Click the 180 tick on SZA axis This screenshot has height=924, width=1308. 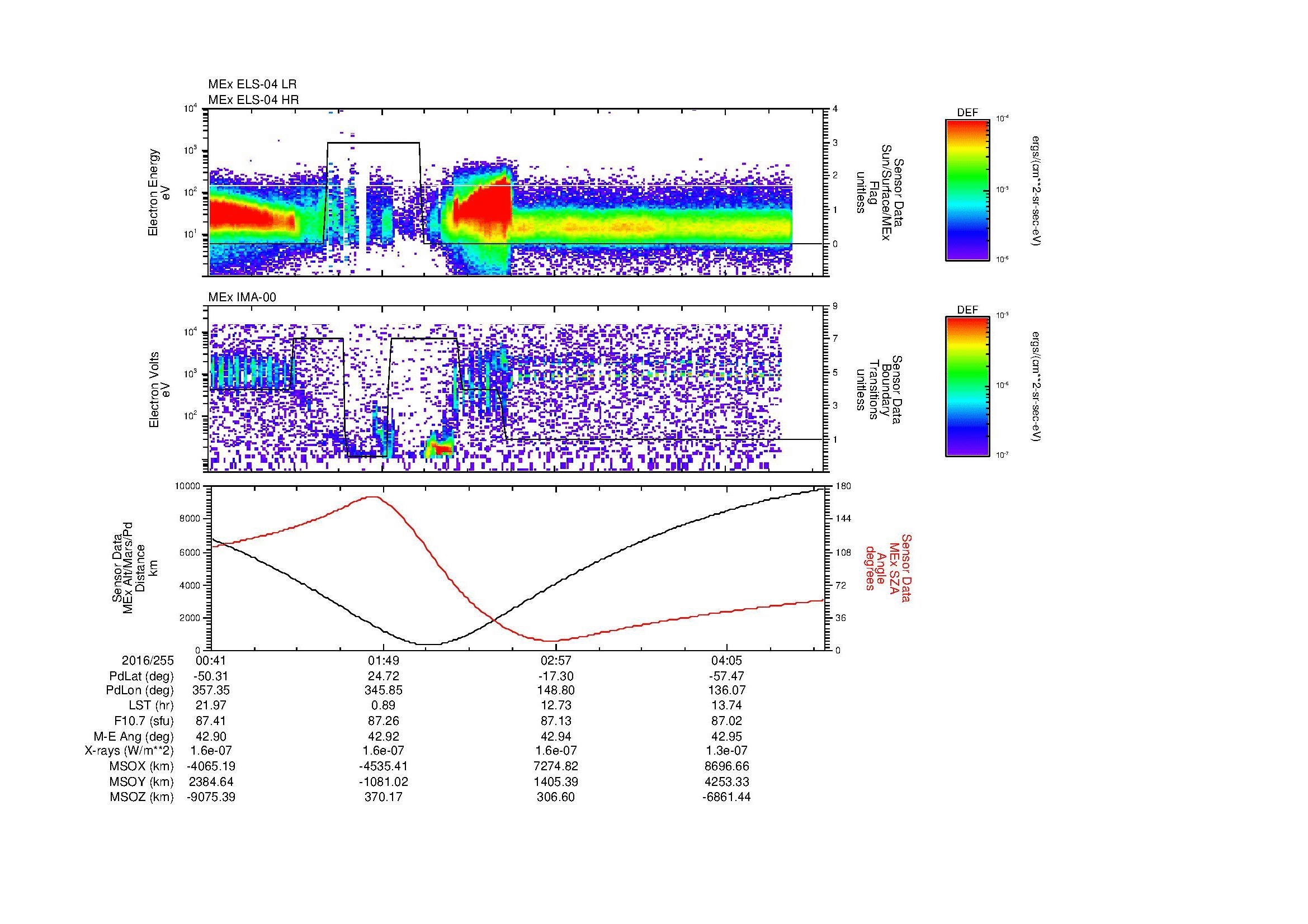tap(843, 486)
